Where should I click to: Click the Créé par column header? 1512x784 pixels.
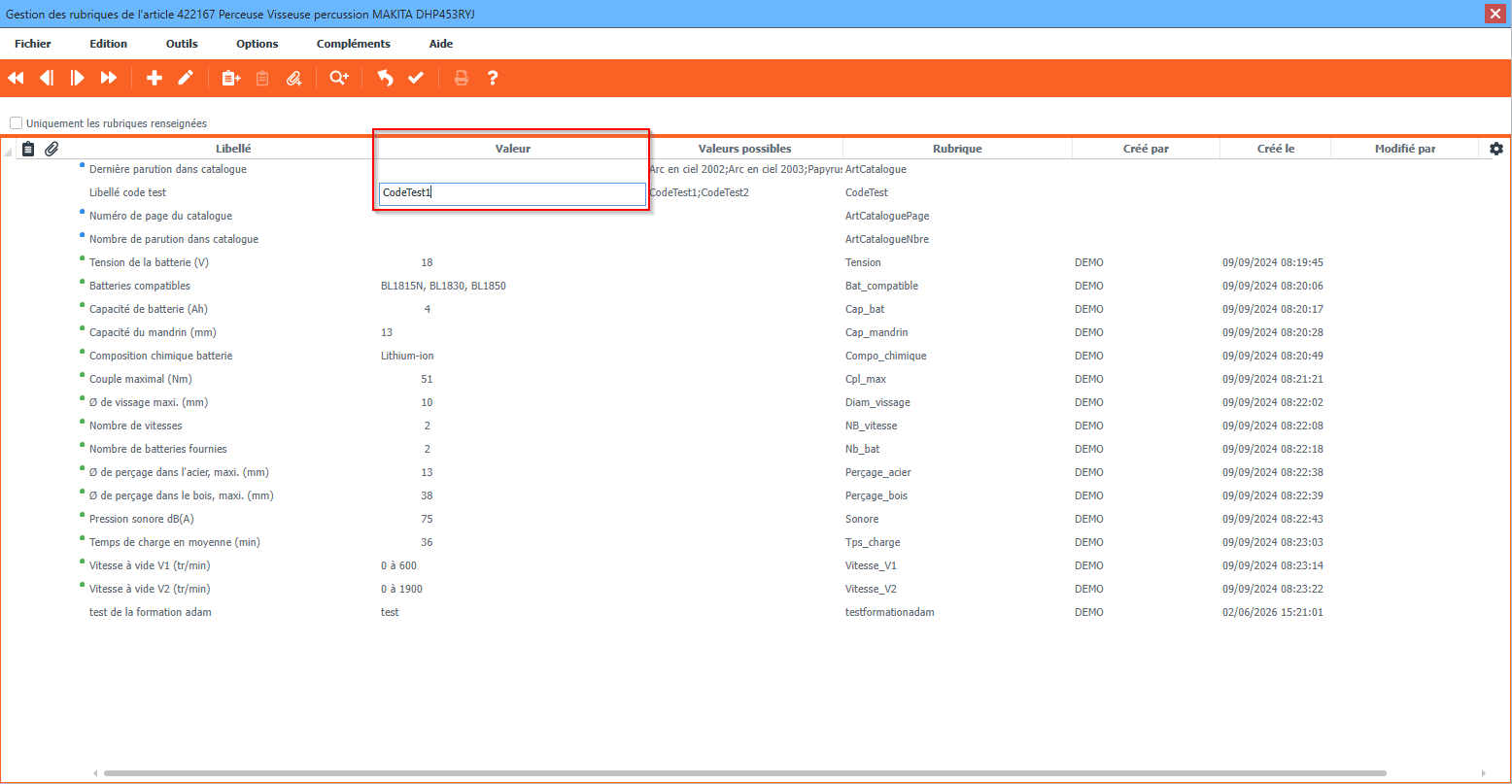1146,149
